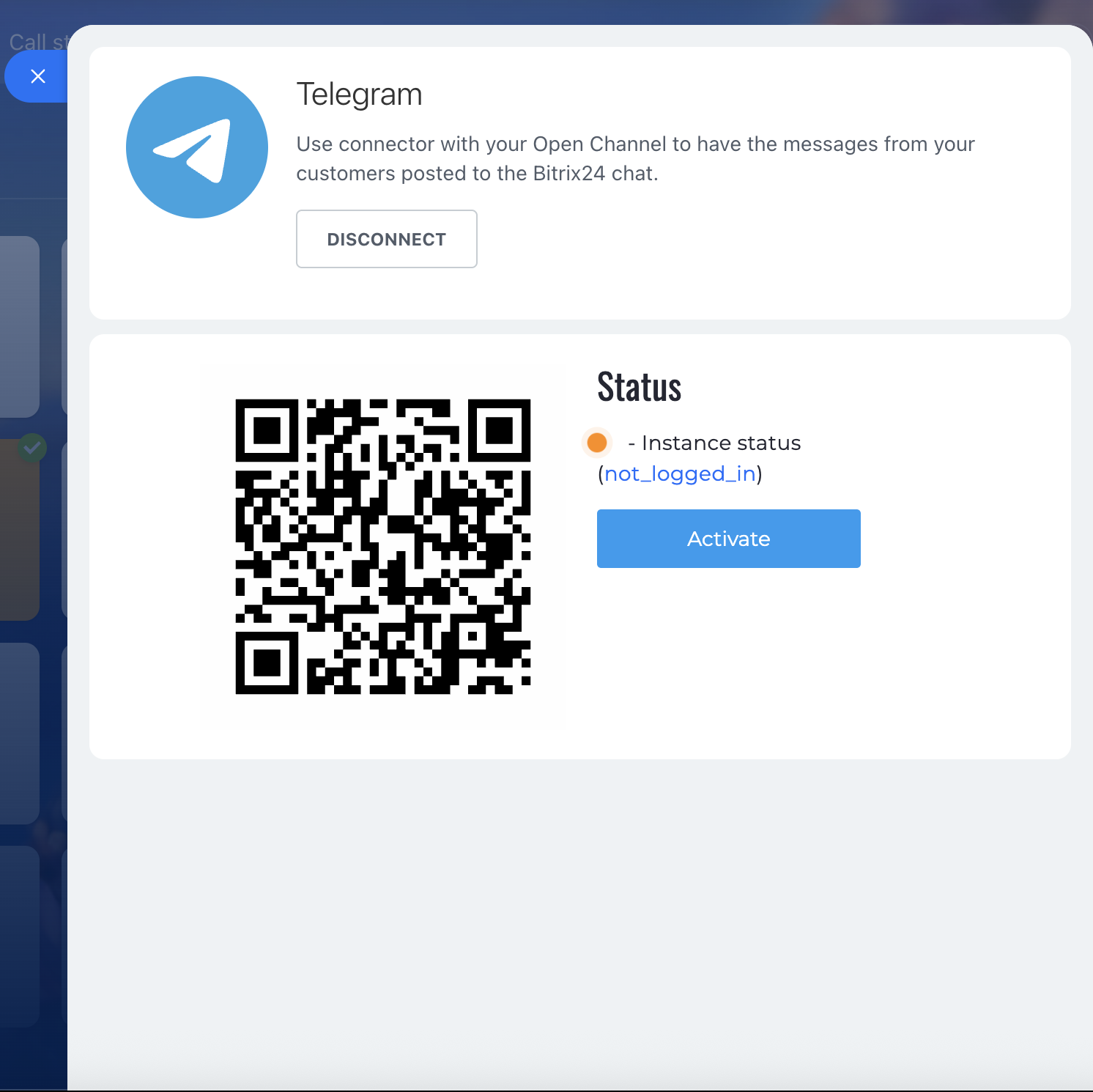Close the Telegram connector side panel
This screenshot has width=1093, height=1092.
pos(37,76)
